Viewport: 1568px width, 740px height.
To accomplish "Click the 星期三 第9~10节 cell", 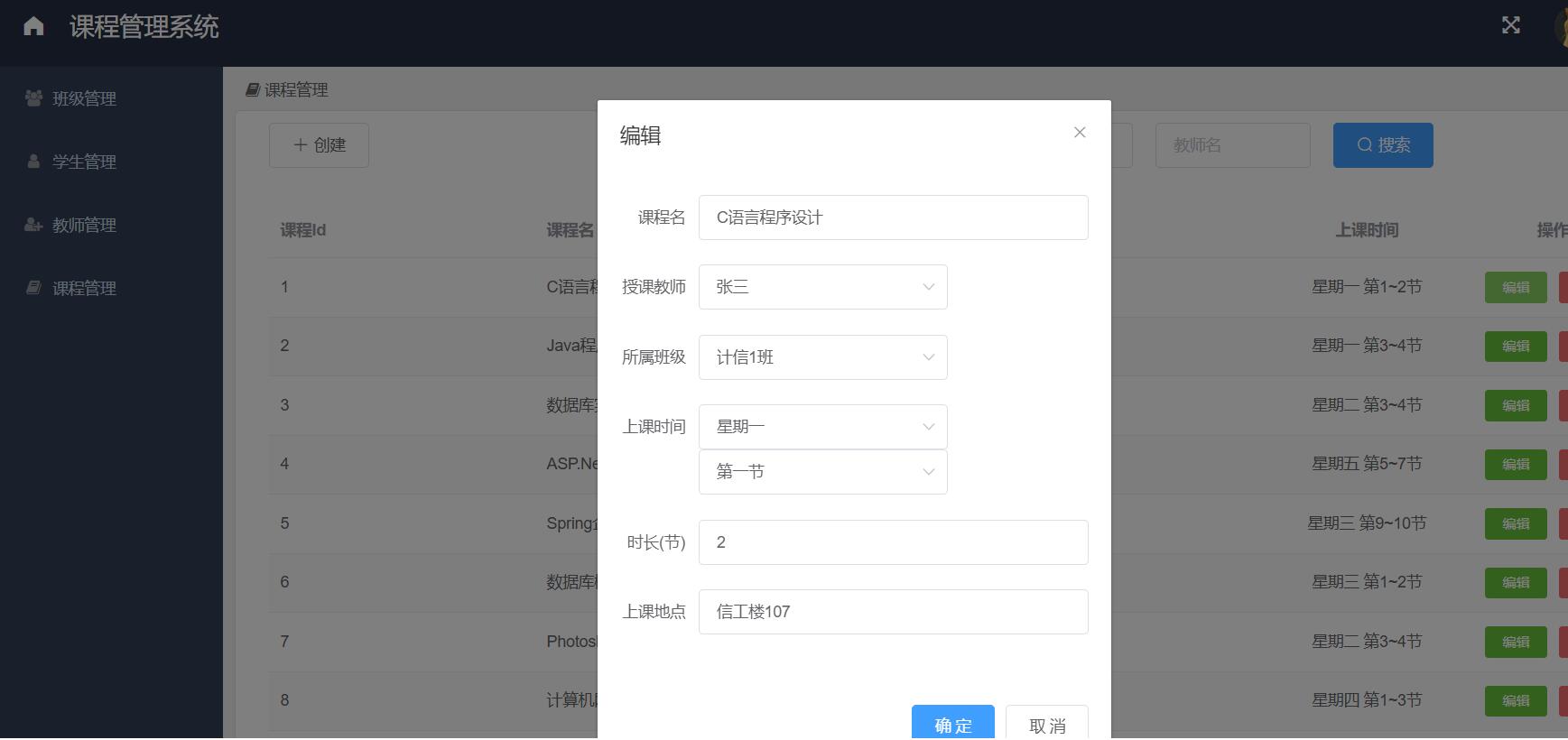I will [x=1366, y=523].
